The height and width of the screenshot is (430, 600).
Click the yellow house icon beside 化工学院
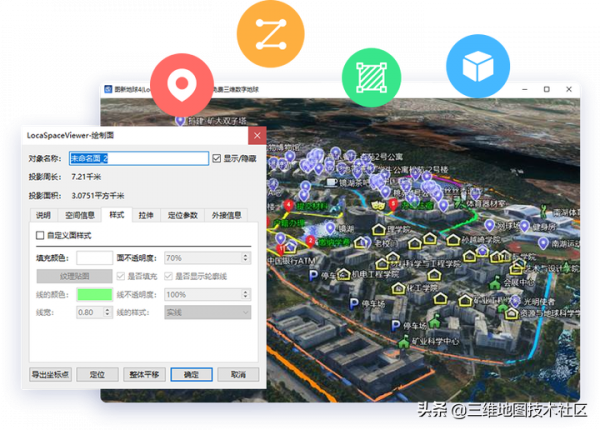point(398,288)
